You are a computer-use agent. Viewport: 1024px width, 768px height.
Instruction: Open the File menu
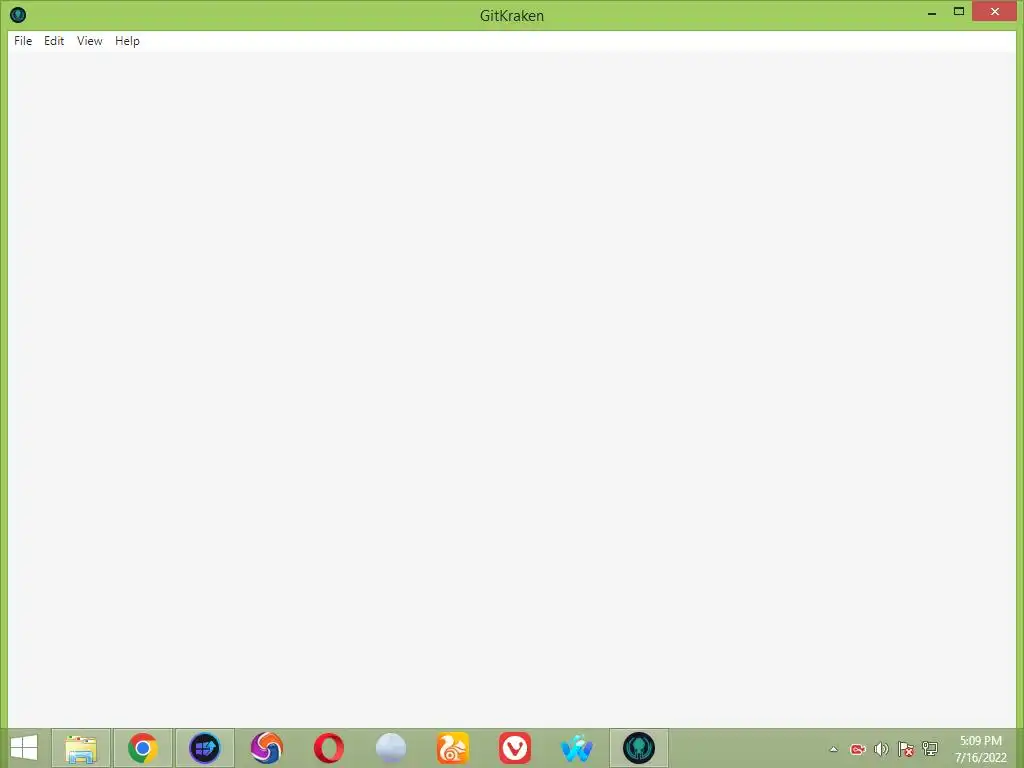[x=23, y=40]
